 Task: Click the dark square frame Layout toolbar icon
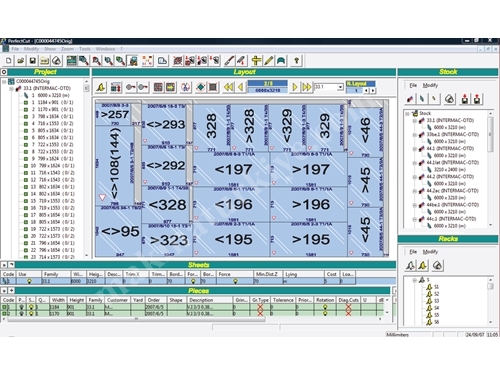213,87
